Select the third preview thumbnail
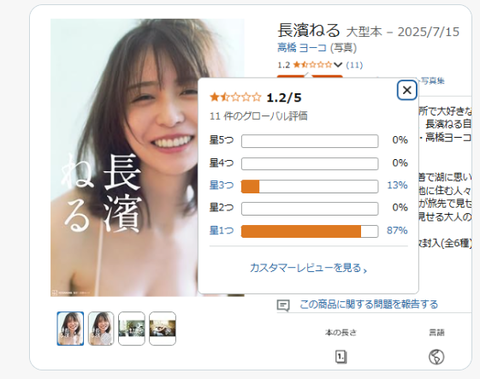The image size is (480, 379). coord(132,328)
